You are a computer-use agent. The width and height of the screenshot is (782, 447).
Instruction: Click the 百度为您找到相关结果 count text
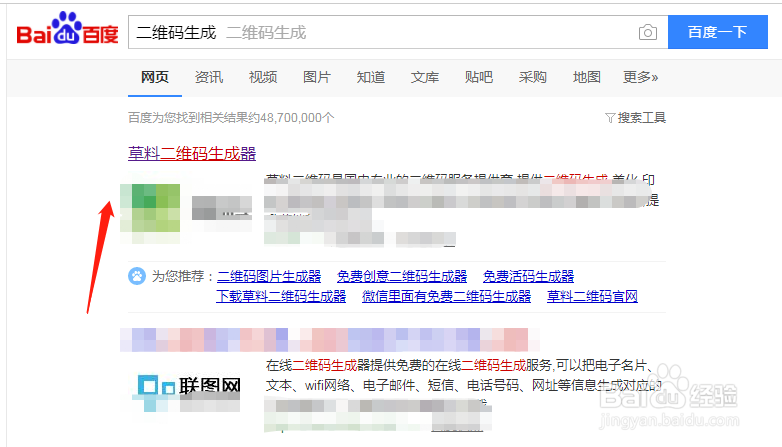pos(231,118)
